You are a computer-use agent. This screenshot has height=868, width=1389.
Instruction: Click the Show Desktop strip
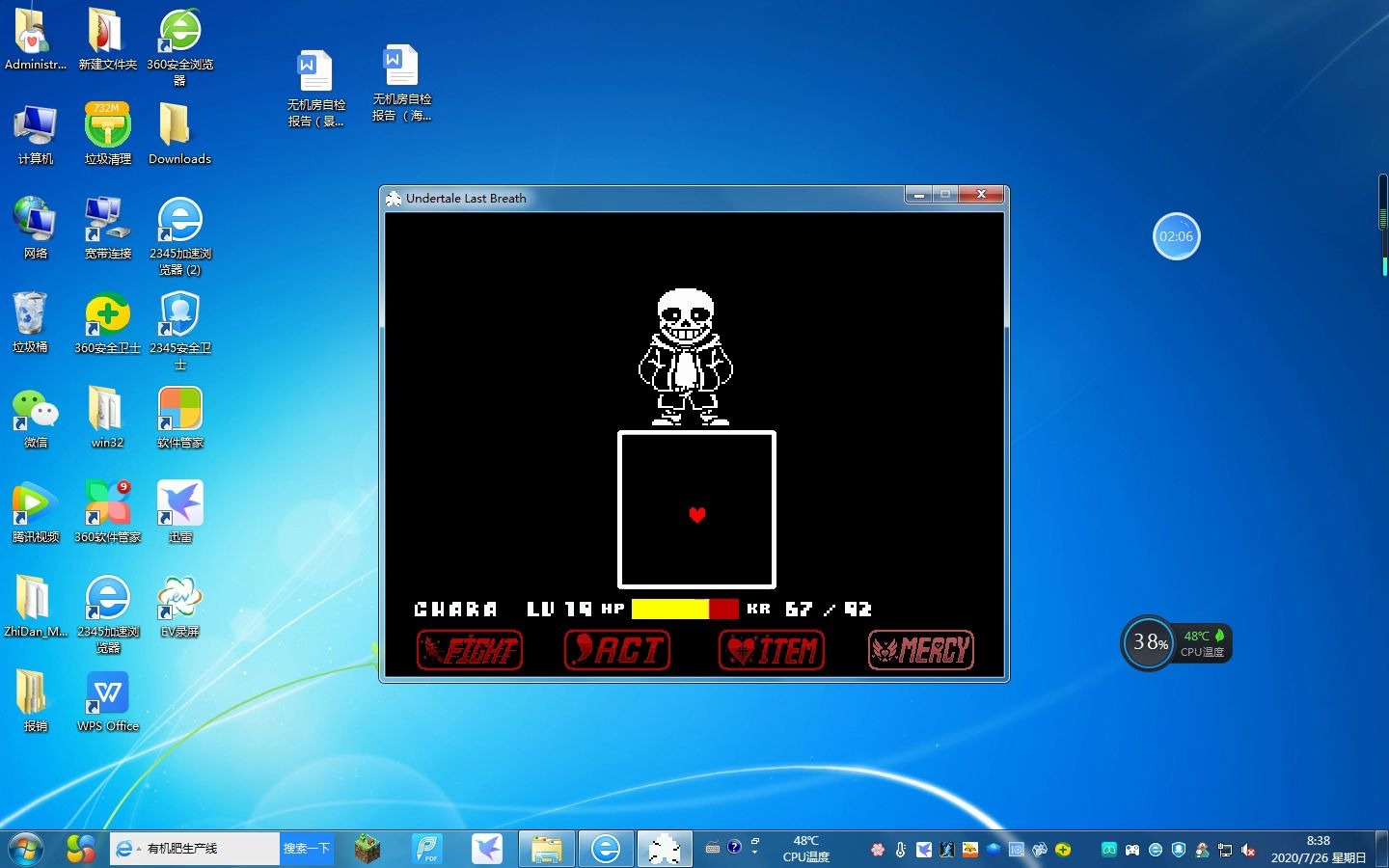click(x=1381, y=849)
